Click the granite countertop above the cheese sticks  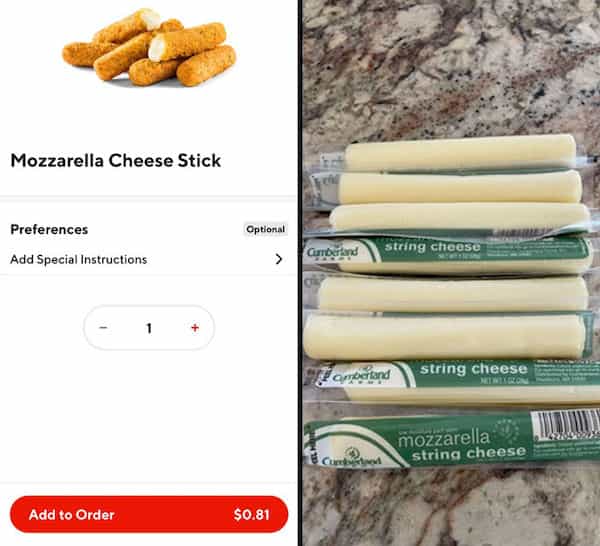pos(451,67)
